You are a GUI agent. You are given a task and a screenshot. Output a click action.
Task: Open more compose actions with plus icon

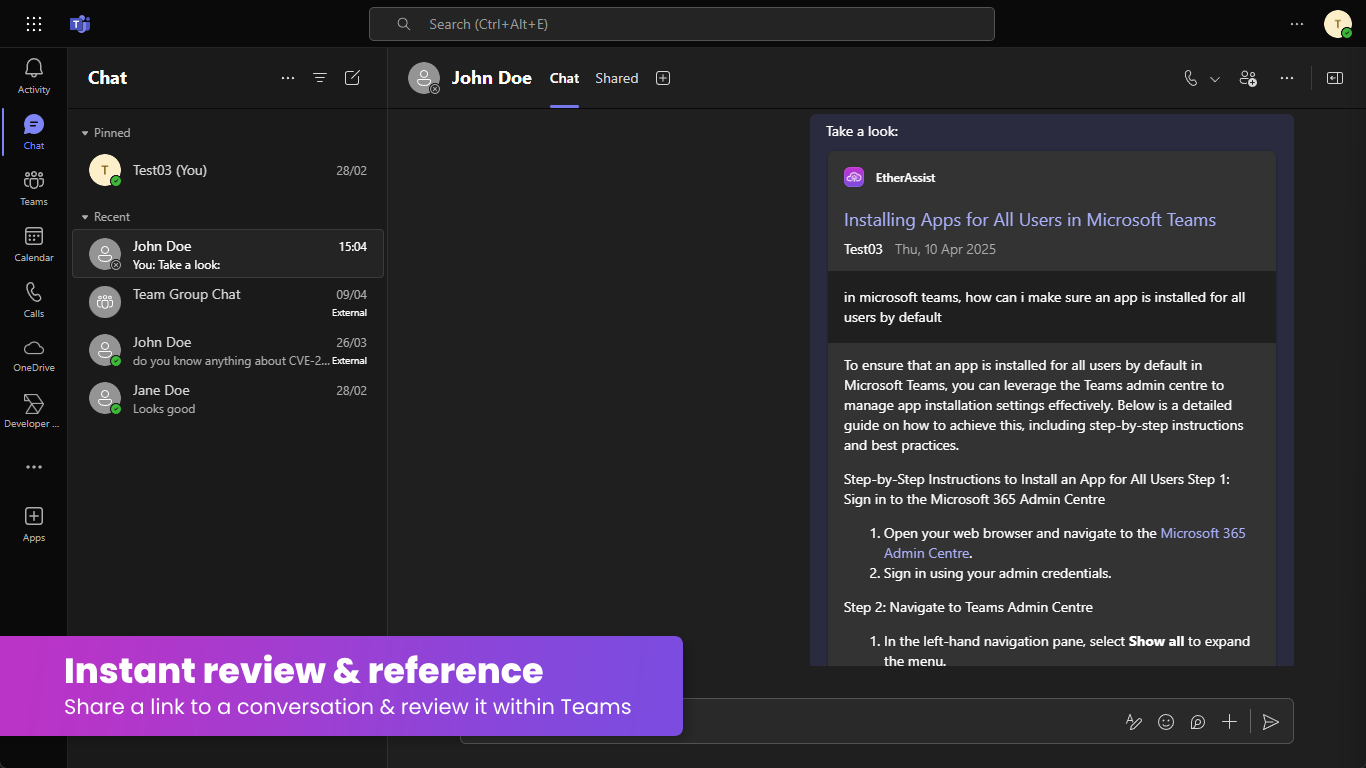(1230, 722)
